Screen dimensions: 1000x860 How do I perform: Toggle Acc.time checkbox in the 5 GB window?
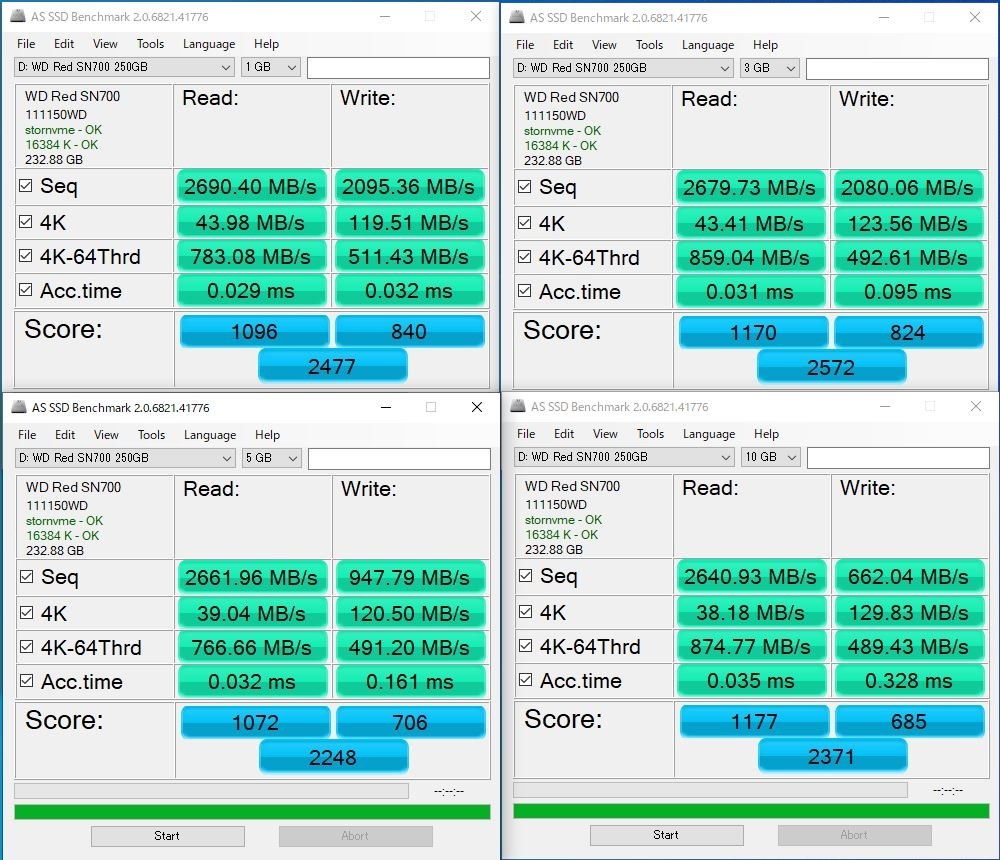point(27,681)
